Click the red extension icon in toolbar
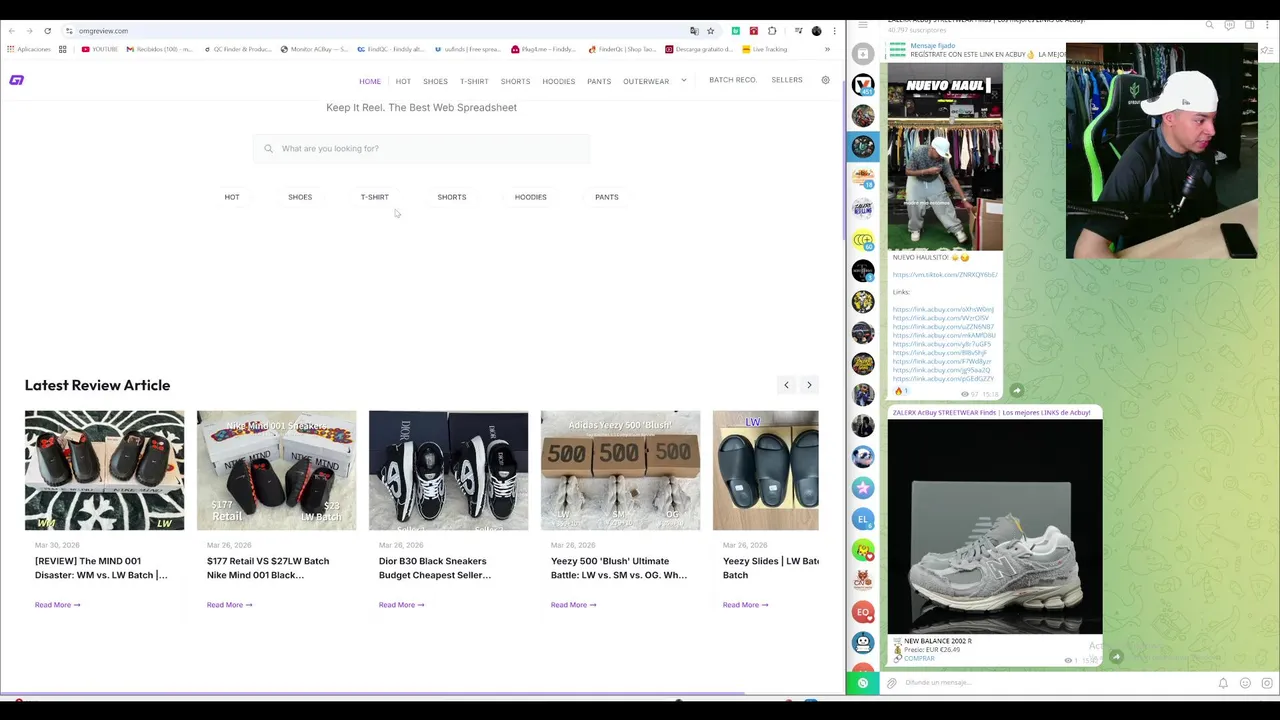Image resolution: width=1280 pixels, height=720 pixels. point(753,31)
